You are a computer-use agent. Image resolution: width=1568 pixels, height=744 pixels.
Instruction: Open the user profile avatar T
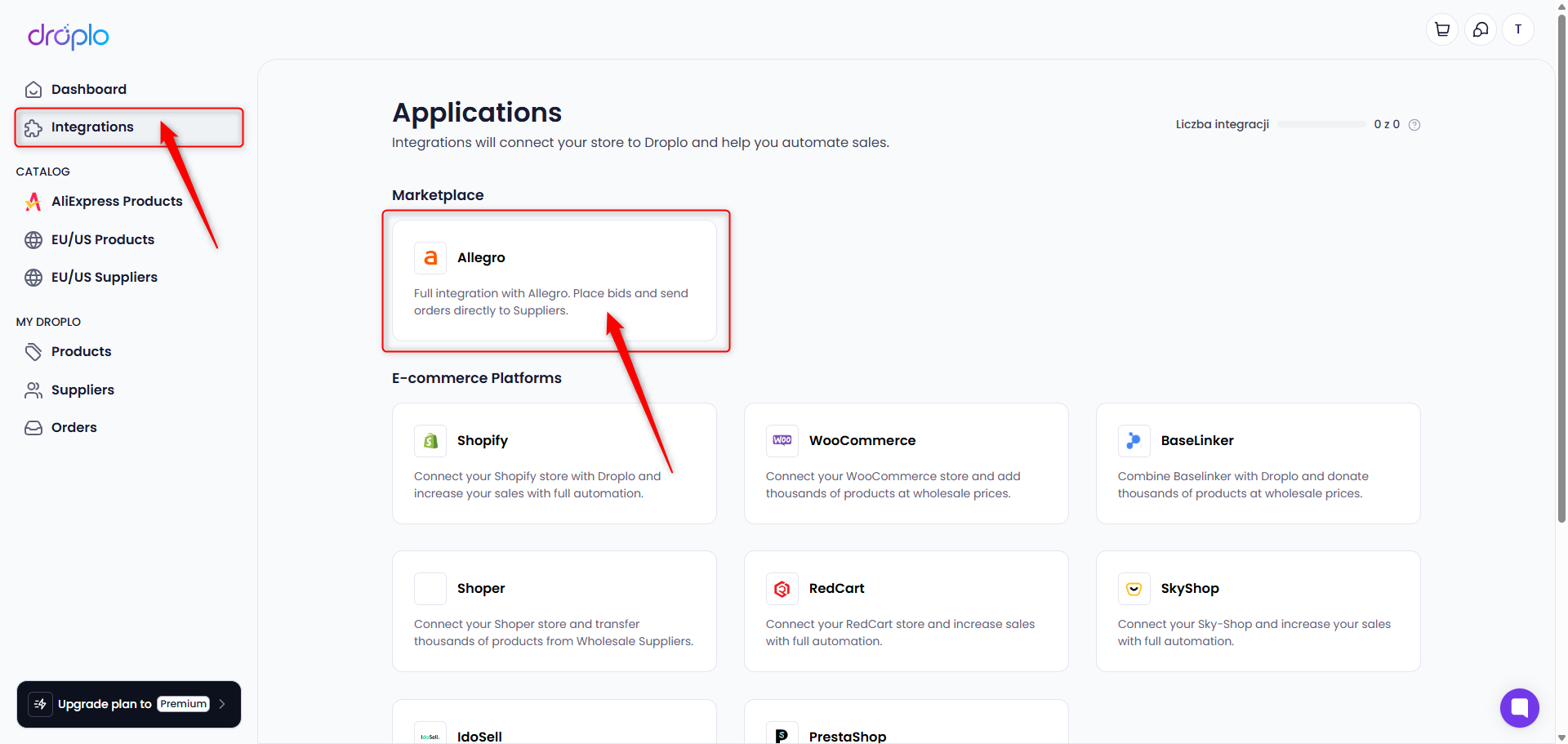click(x=1517, y=29)
